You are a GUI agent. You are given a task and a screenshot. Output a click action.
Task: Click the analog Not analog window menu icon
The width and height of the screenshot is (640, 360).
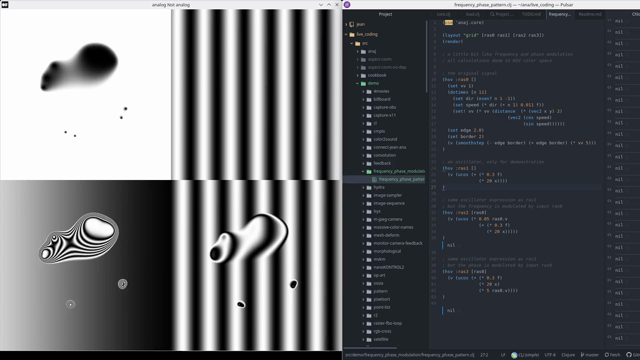(4, 4)
